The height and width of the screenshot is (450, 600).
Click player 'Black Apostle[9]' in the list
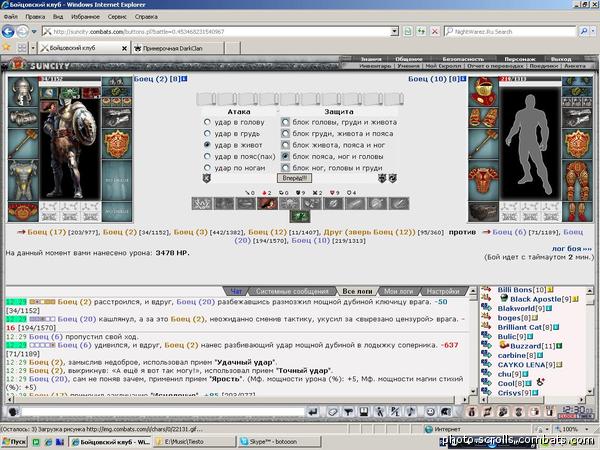pos(541,299)
